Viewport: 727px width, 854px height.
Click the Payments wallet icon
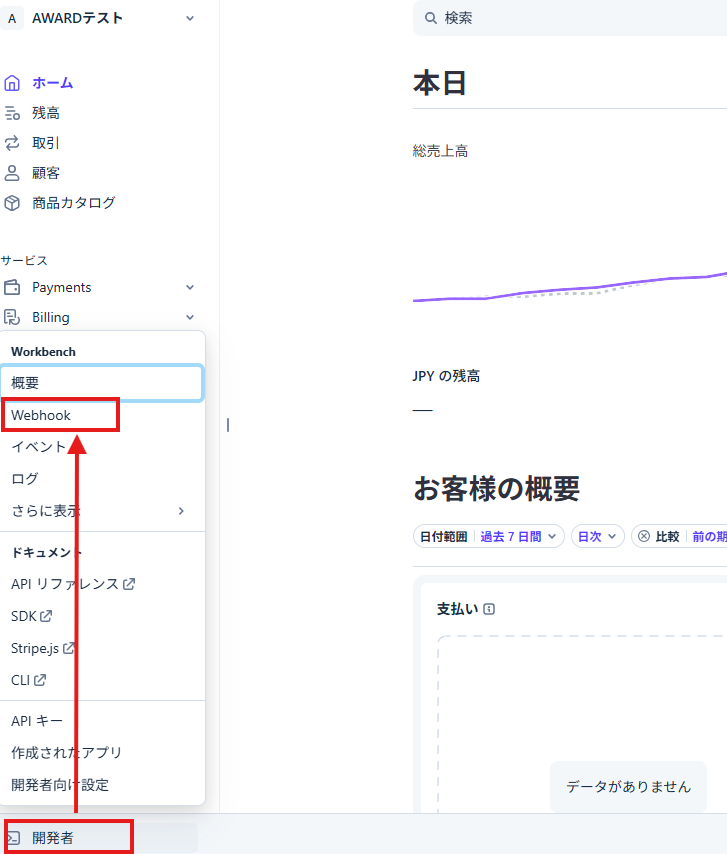(x=12, y=287)
